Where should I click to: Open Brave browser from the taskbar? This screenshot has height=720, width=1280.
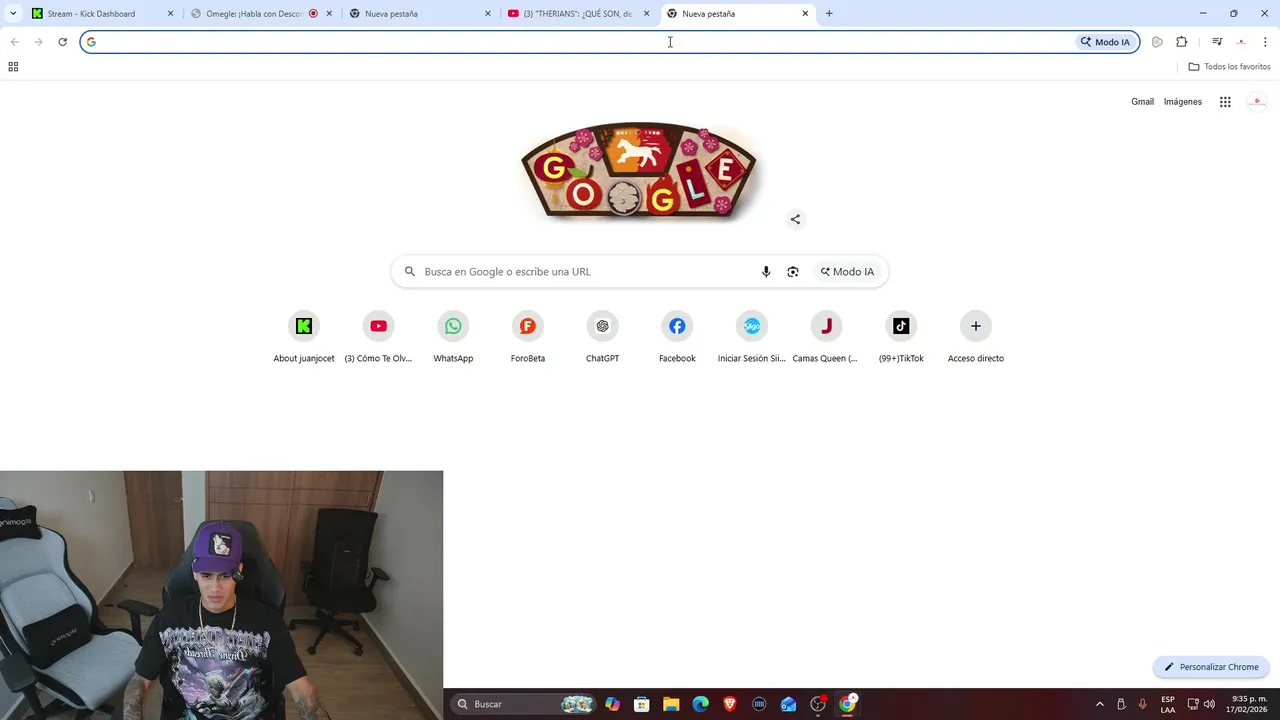coord(730,704)
